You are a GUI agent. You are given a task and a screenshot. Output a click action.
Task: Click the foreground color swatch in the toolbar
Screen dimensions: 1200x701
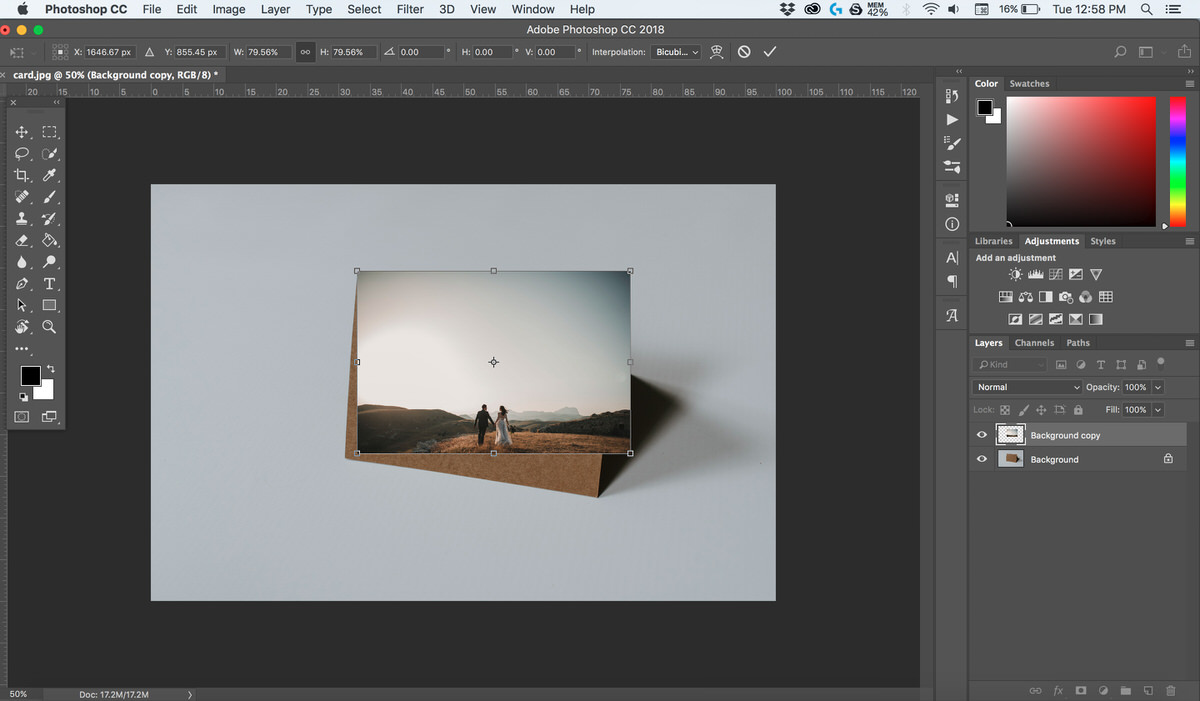point(31,376)
